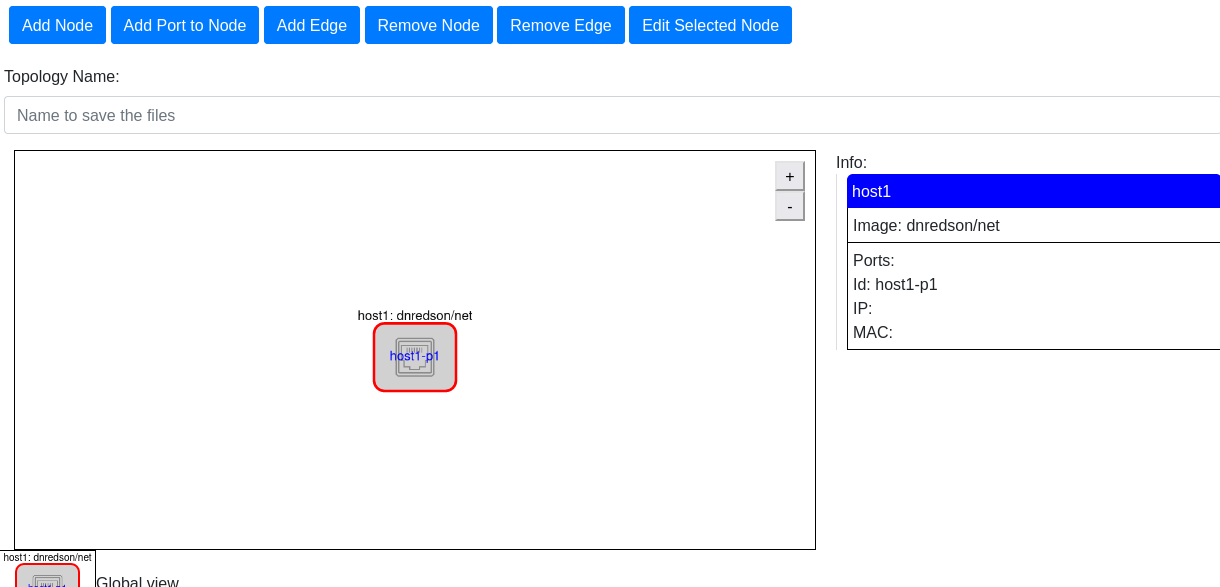1220x587 pixels.
Task: Click Remove Node in the toolbar
Action: 428,25
